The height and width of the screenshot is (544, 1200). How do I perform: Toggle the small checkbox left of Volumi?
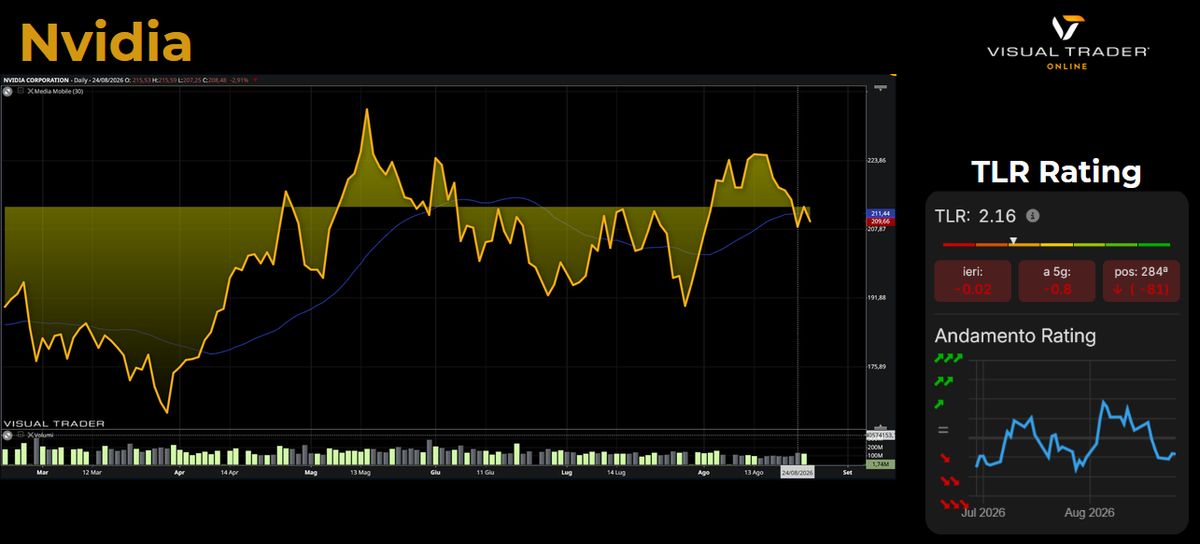click(x=21, y=435)
